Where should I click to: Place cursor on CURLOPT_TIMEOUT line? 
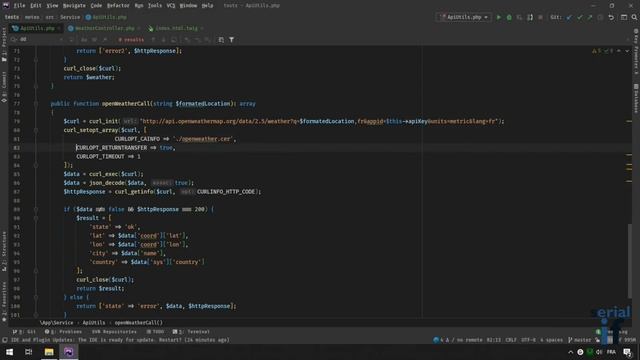click(x=108, y=156)
